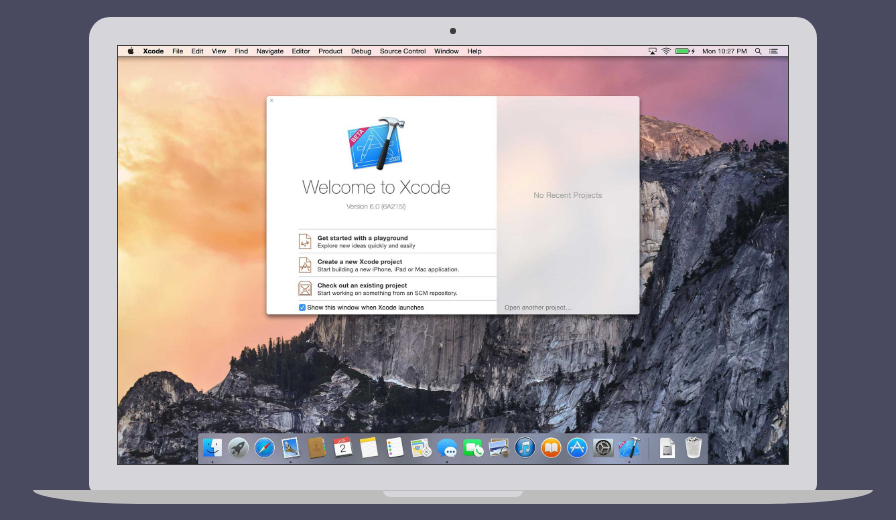Open the View menu

pos(219,51)
